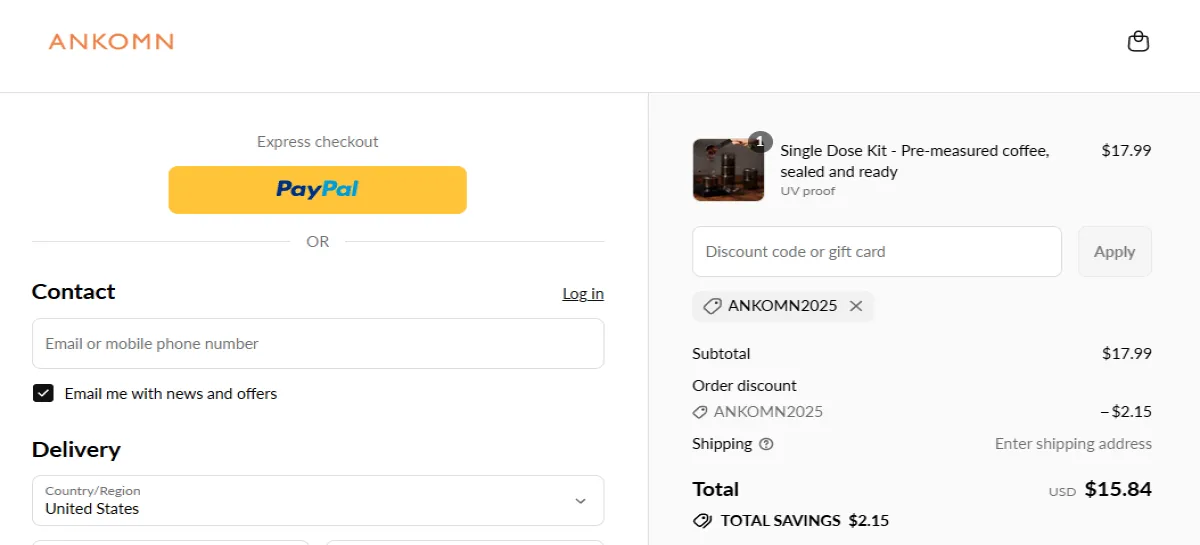Click the Discount code or gift card field

[876, 251]
